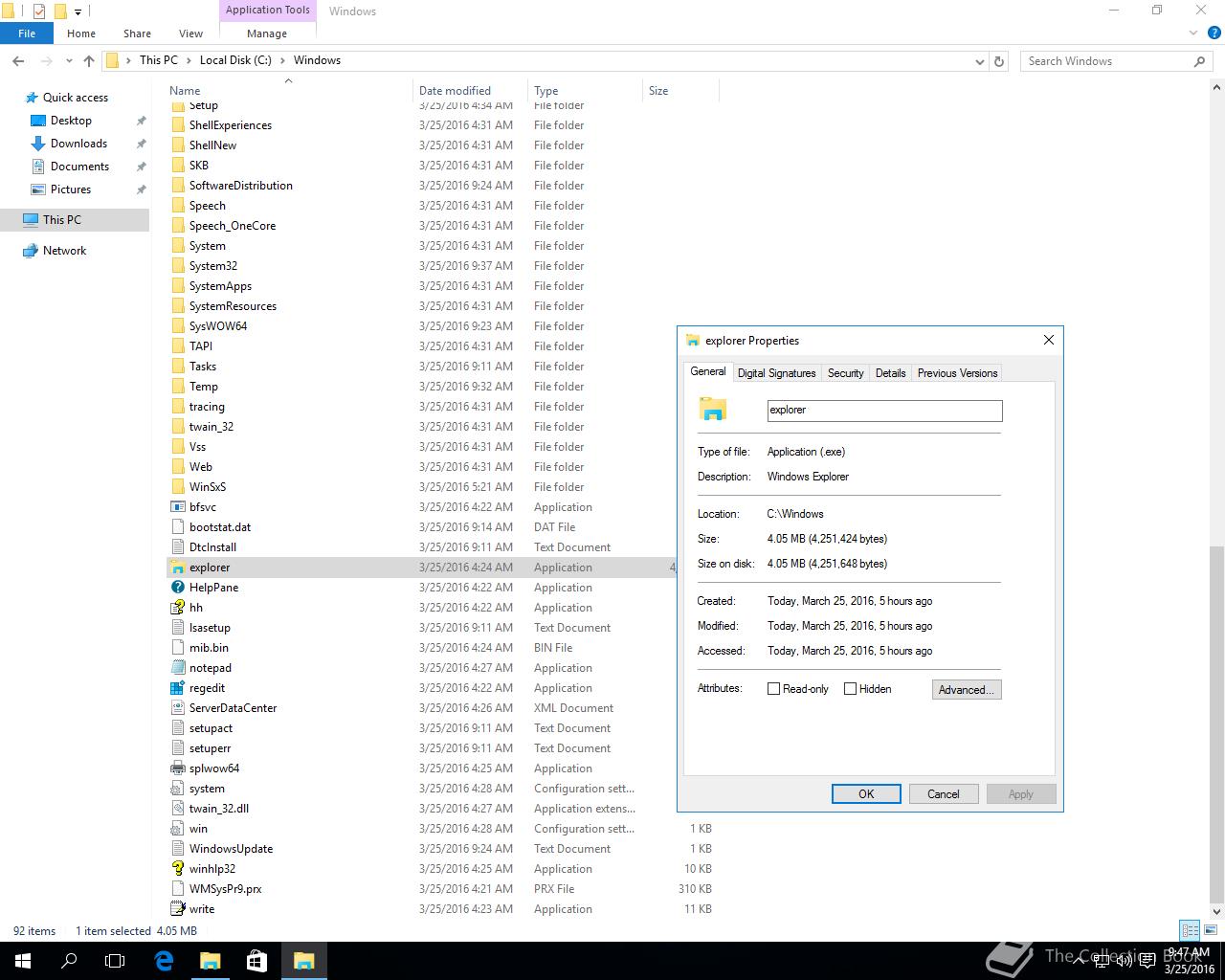Select the winhlp32 icon
The image size is (1225, 980).
177,869
